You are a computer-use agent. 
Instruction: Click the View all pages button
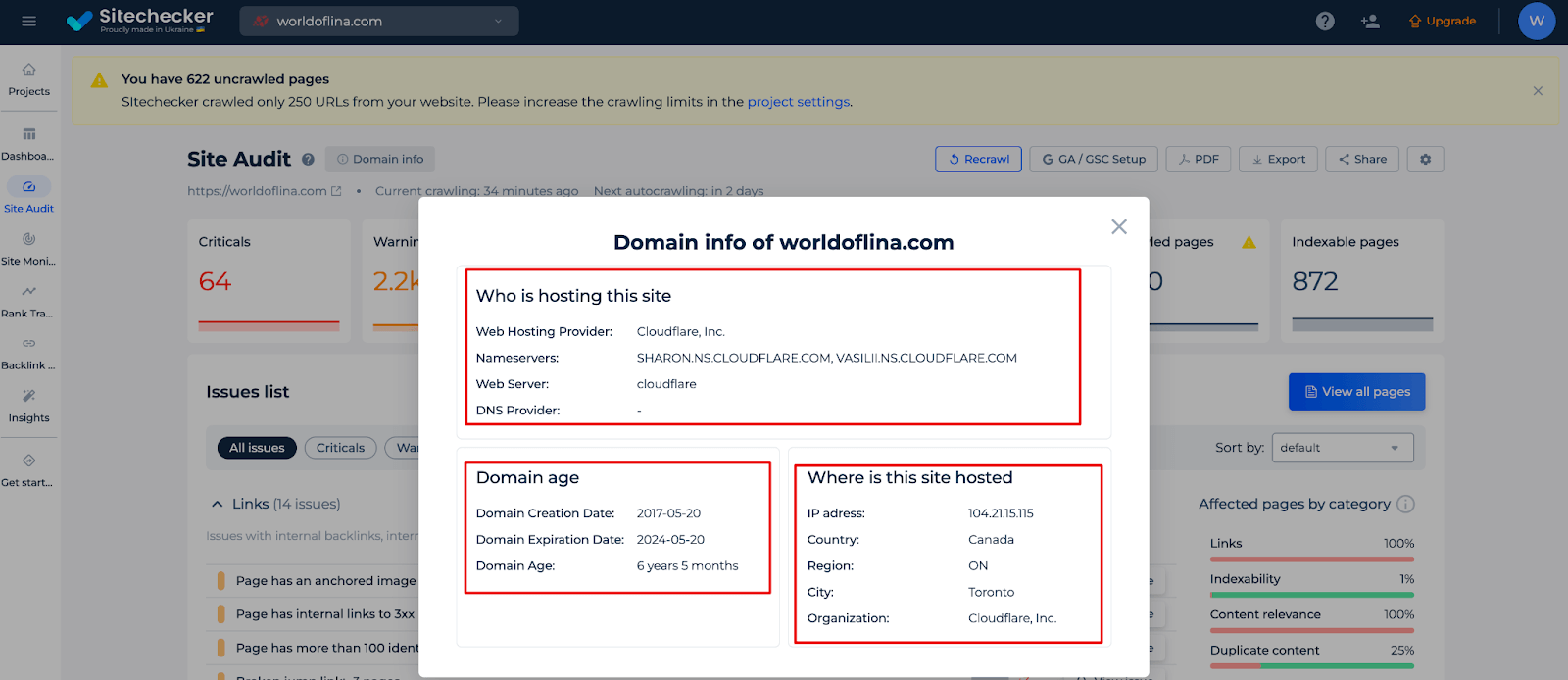[1356, 392]
